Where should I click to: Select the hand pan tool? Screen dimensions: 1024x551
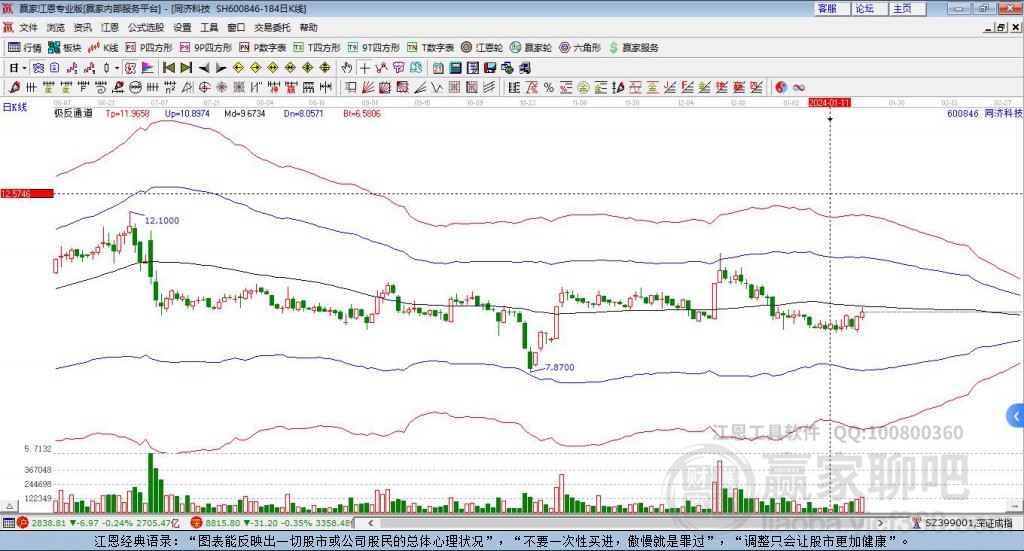coord(347,68)
